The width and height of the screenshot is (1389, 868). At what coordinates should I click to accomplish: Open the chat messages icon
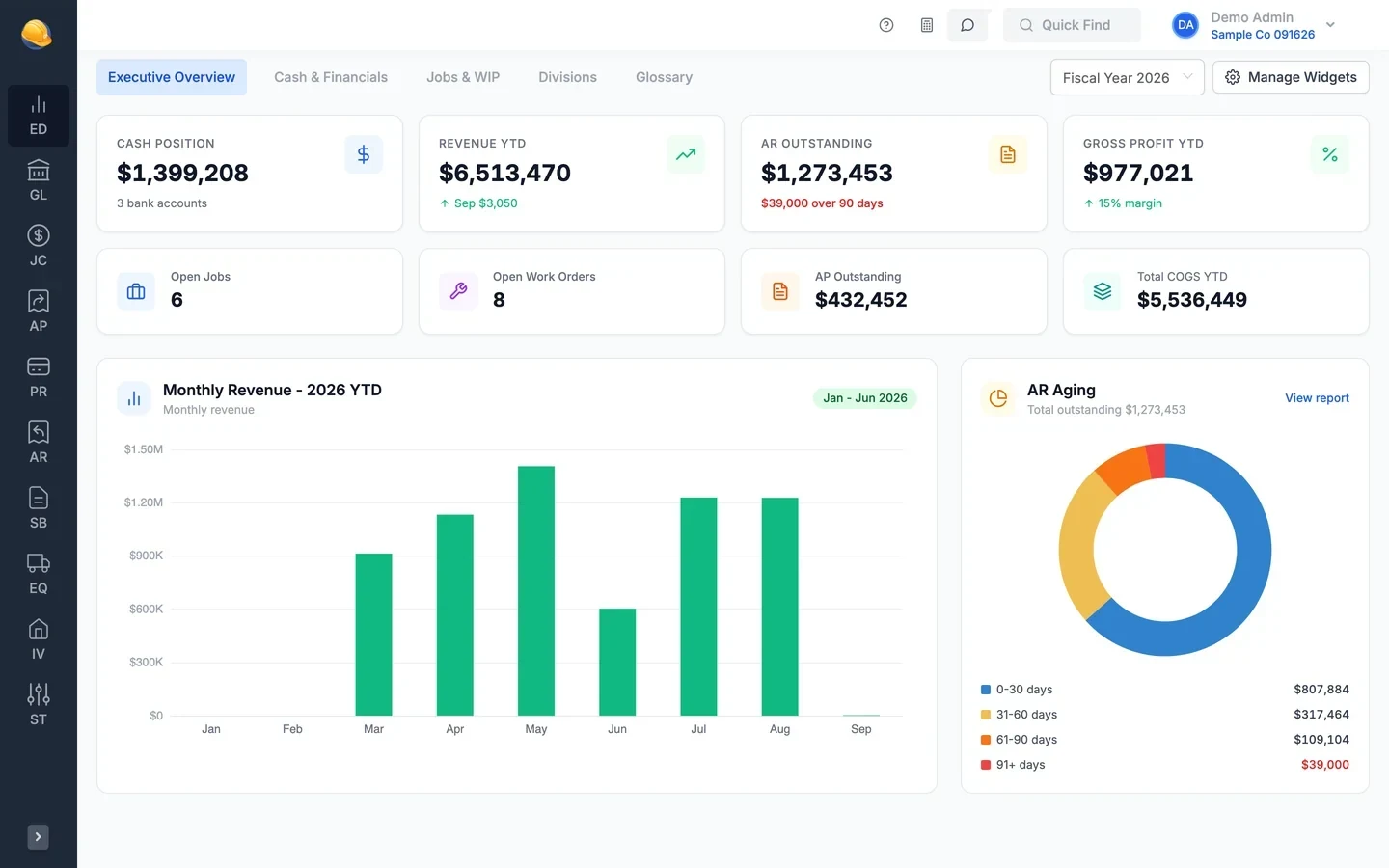pos(967,25)
